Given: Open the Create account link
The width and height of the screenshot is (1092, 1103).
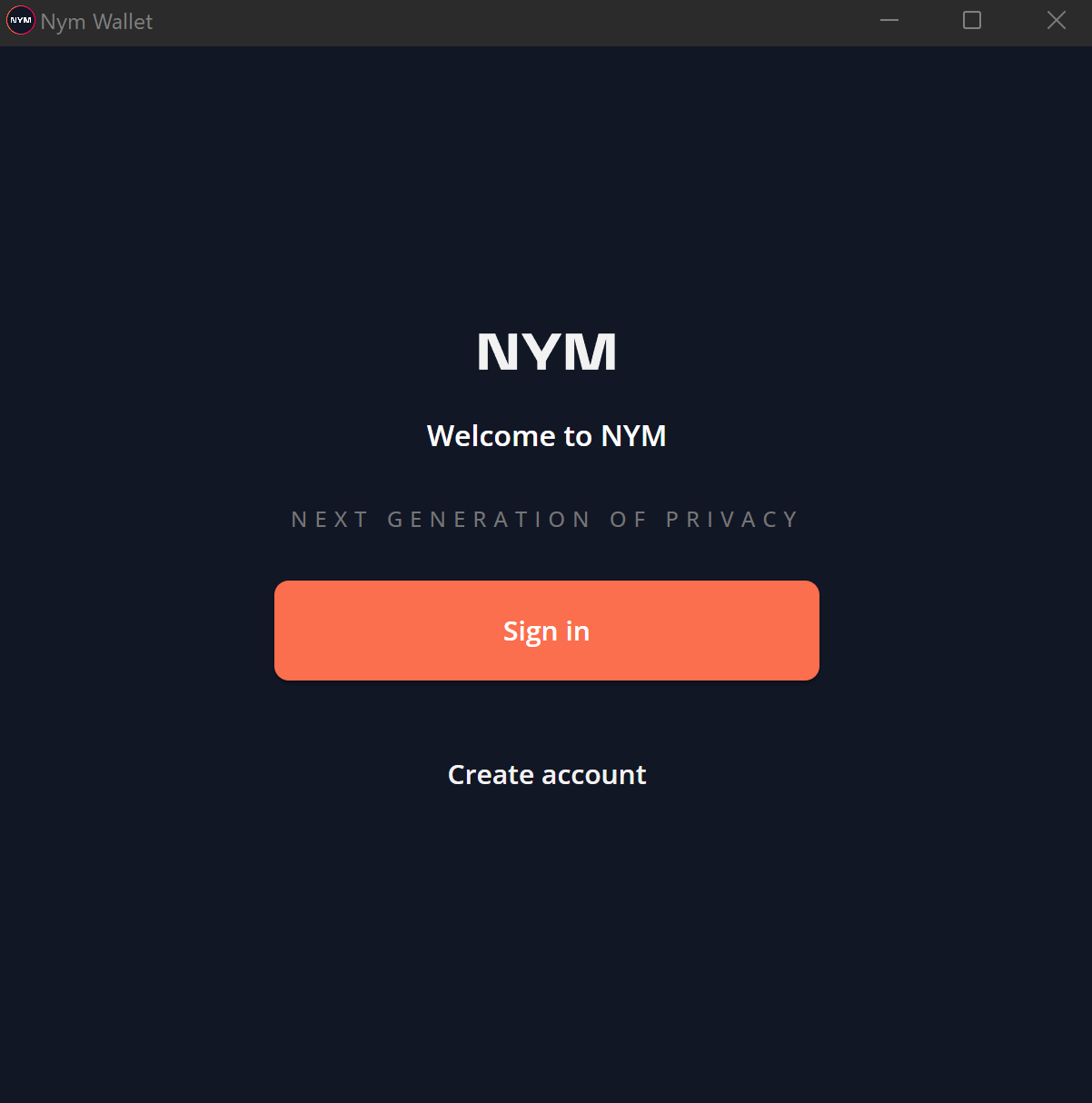Looking at the screenshot, I should click(x=547, y=775).
